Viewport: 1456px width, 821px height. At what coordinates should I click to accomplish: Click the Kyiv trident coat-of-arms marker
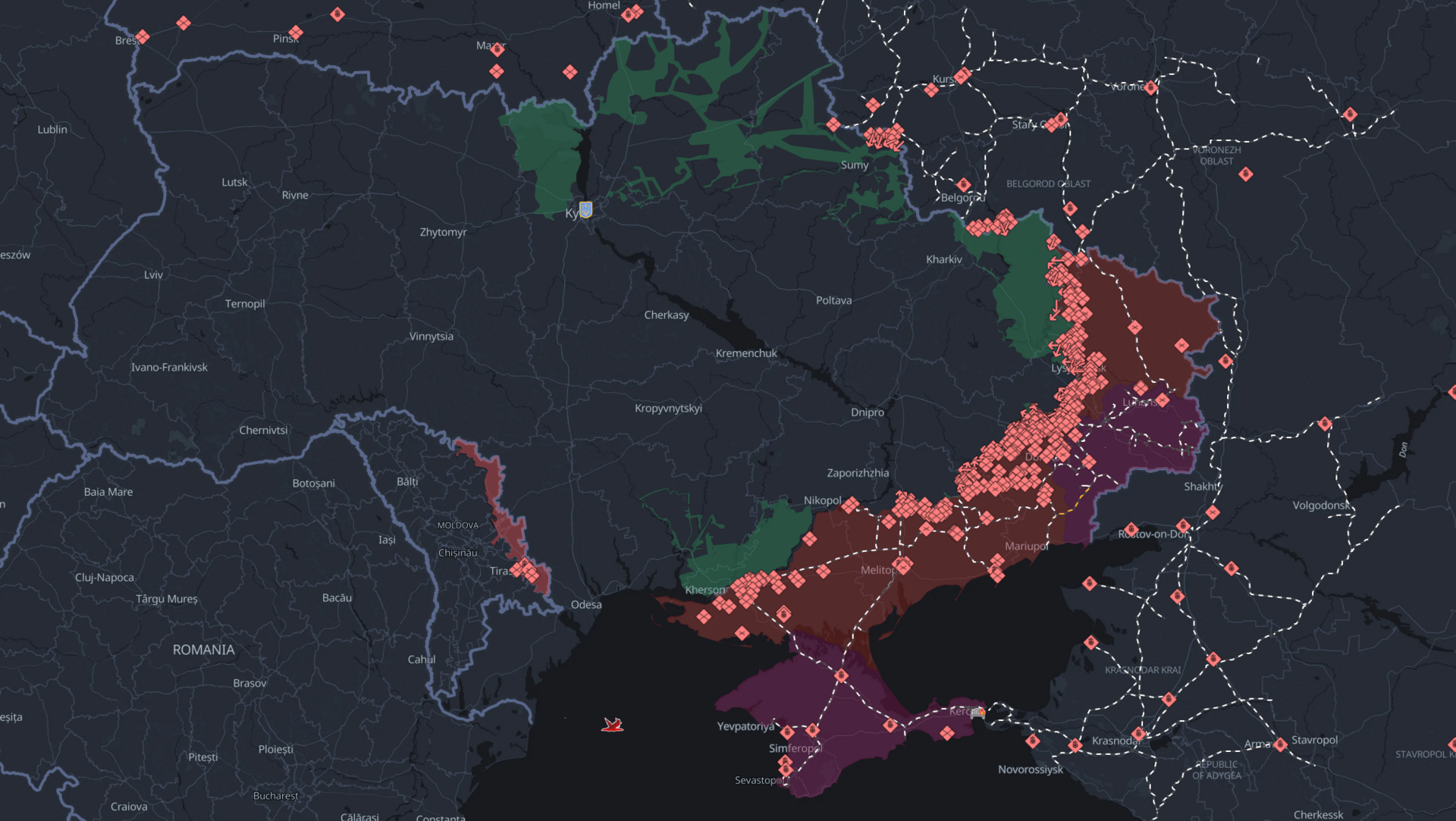tap(585, 209)
